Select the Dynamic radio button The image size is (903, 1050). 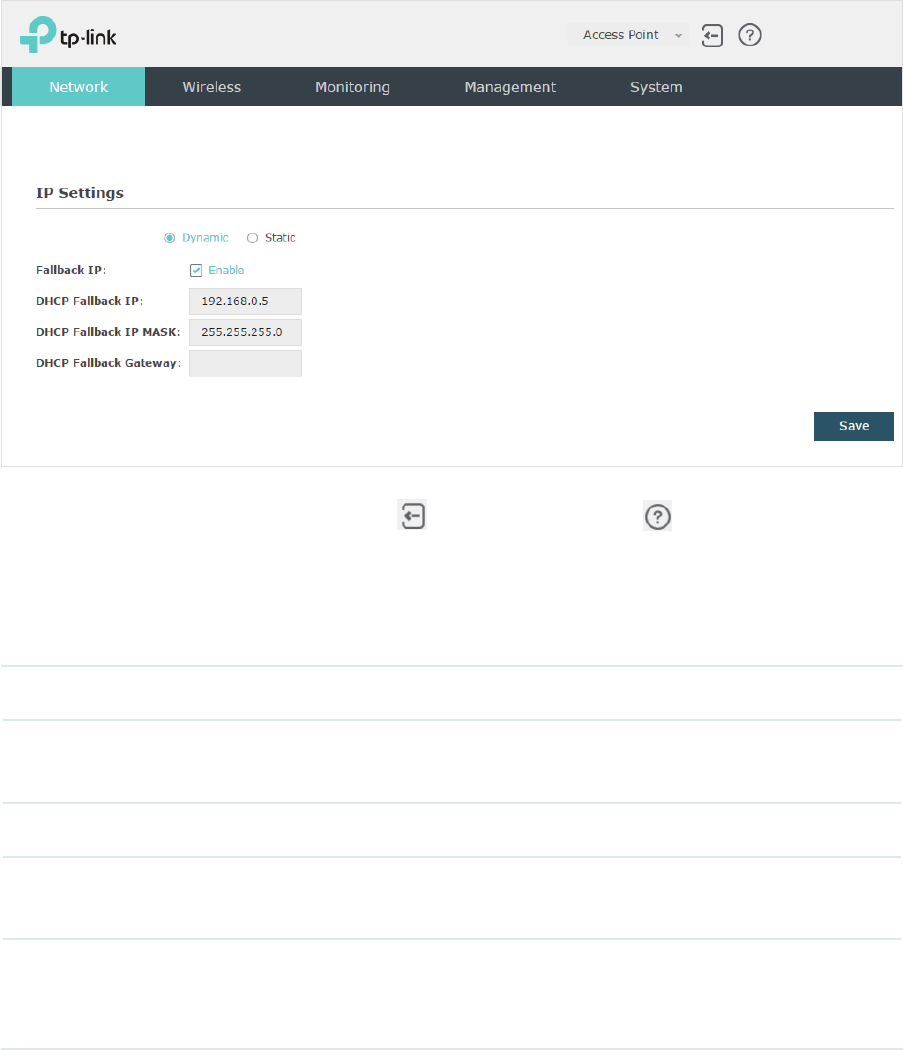(x=169, y=238)
